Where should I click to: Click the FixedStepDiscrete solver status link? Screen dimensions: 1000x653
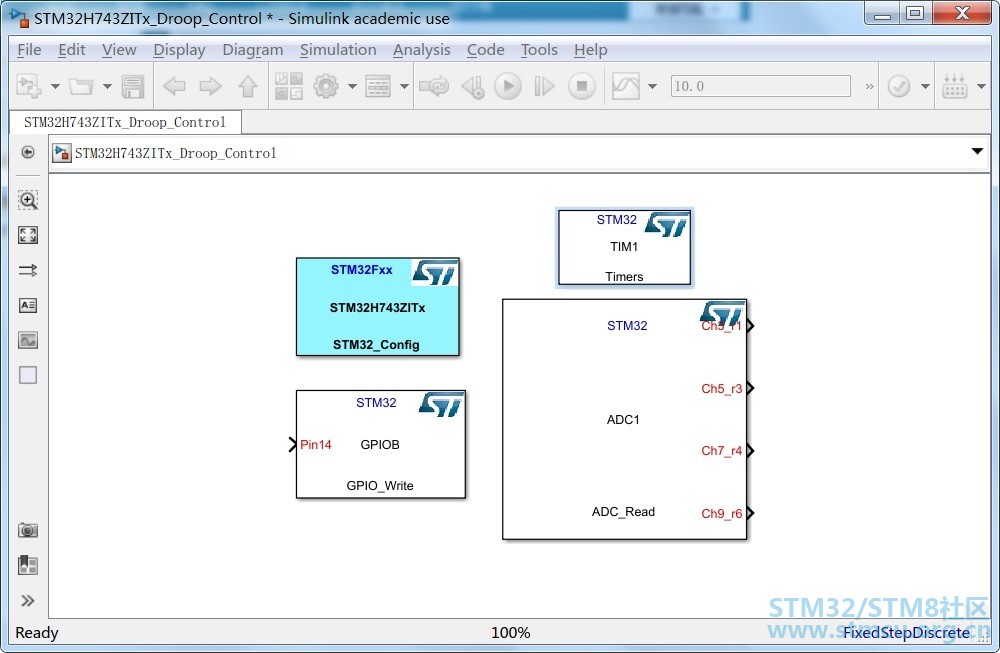pos(906,633)
